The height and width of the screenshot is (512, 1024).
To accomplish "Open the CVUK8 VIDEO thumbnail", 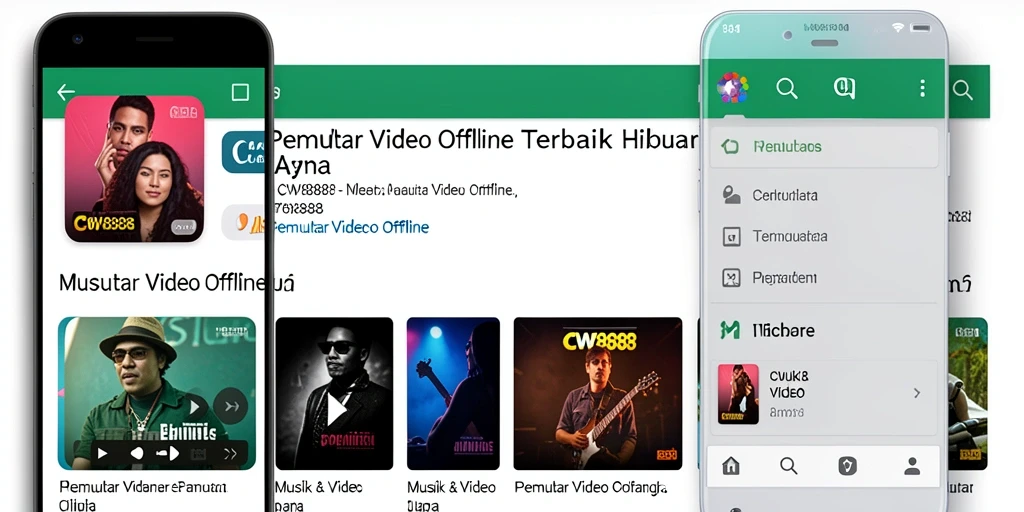I will tap(738, 394).
